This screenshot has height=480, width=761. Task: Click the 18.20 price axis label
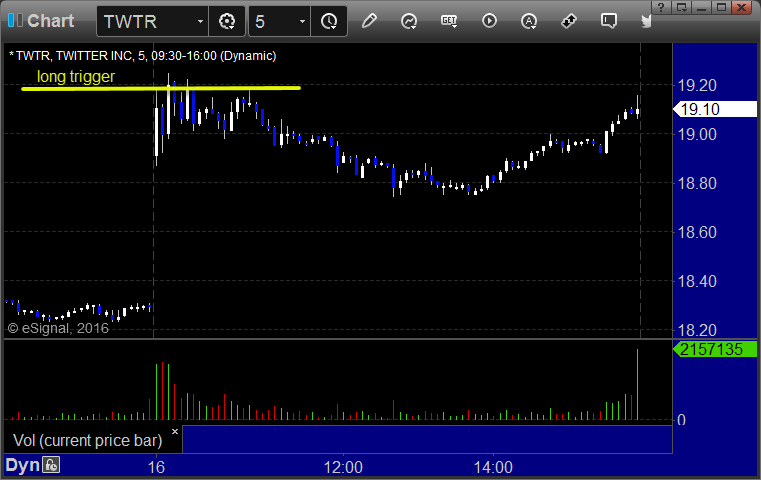tap(697, 331)
